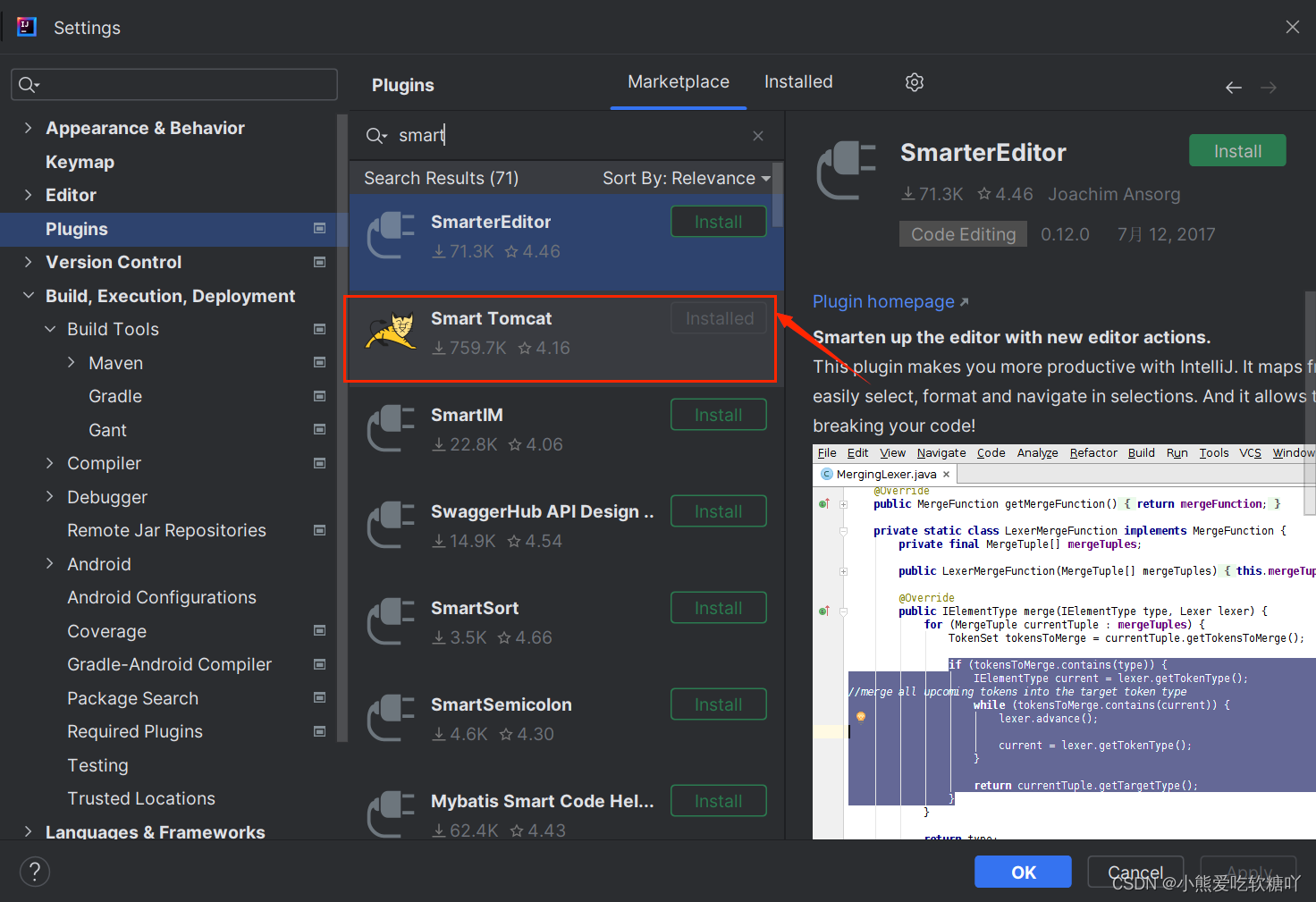The width and height of the screenshot is (1316, 902).
Task: Install SwaggerHub API Design plugin
Action: coord(719,511)
